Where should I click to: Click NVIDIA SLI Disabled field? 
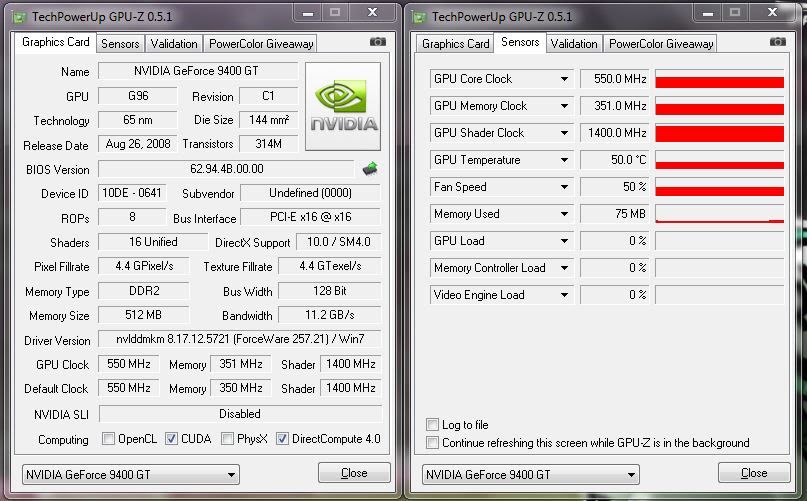(x=240, y=414)
